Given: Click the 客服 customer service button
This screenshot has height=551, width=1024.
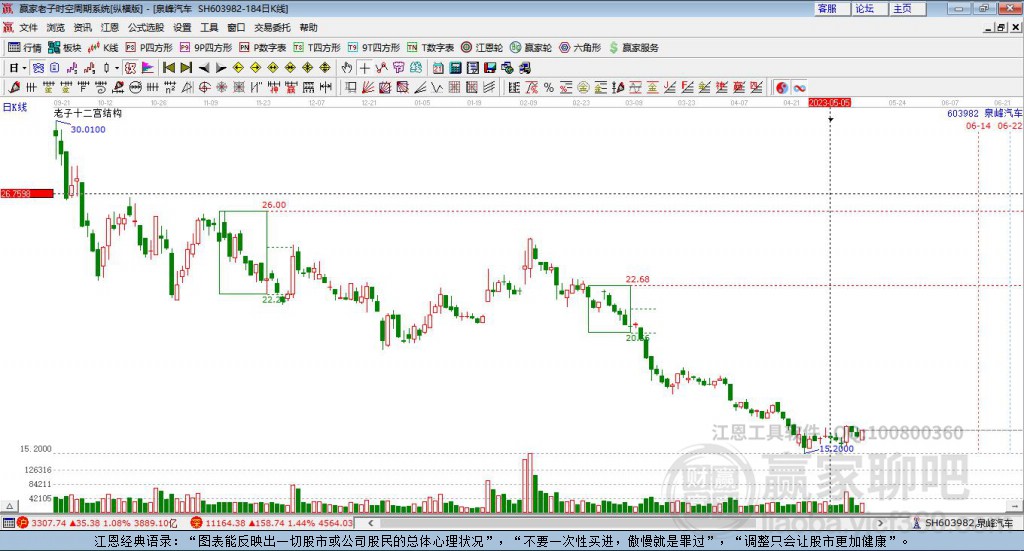Looking at the screenshot, I should pos(832,8).
